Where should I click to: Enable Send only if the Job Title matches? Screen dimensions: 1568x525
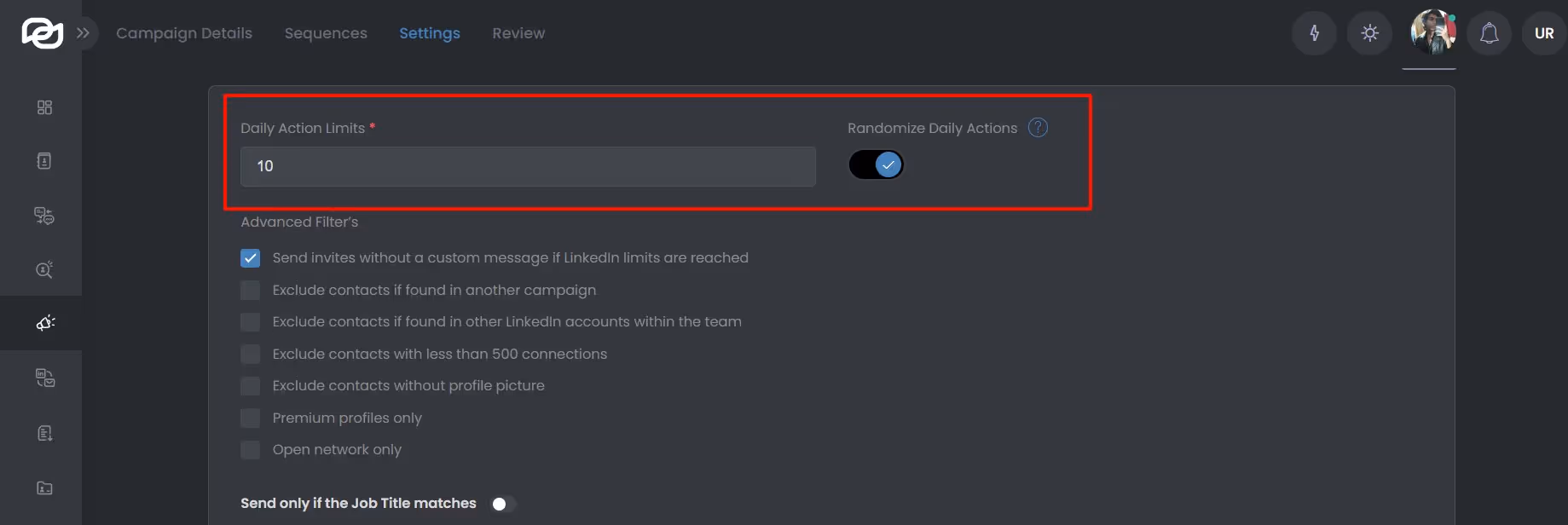(x=503, y=504)
